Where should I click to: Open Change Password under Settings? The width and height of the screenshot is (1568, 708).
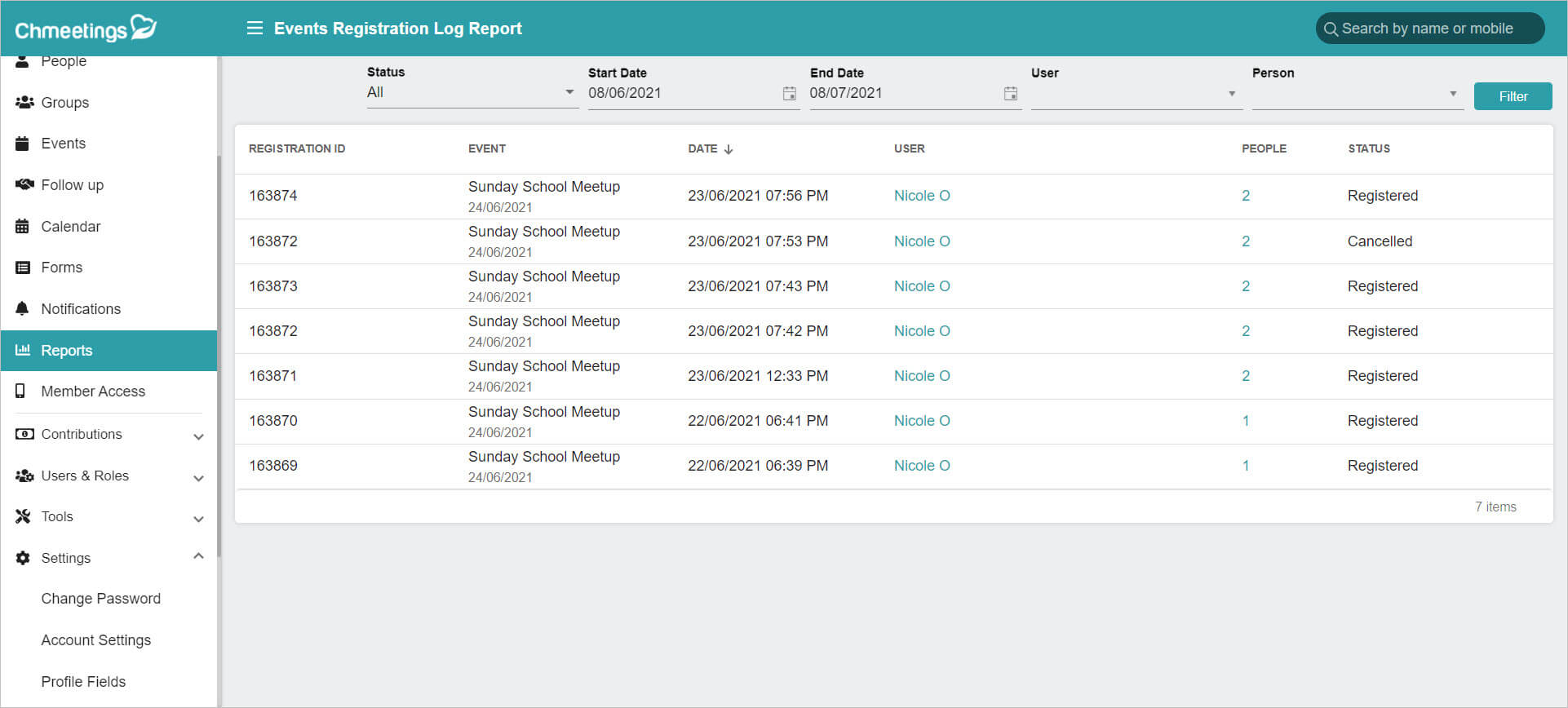(101, 599)
